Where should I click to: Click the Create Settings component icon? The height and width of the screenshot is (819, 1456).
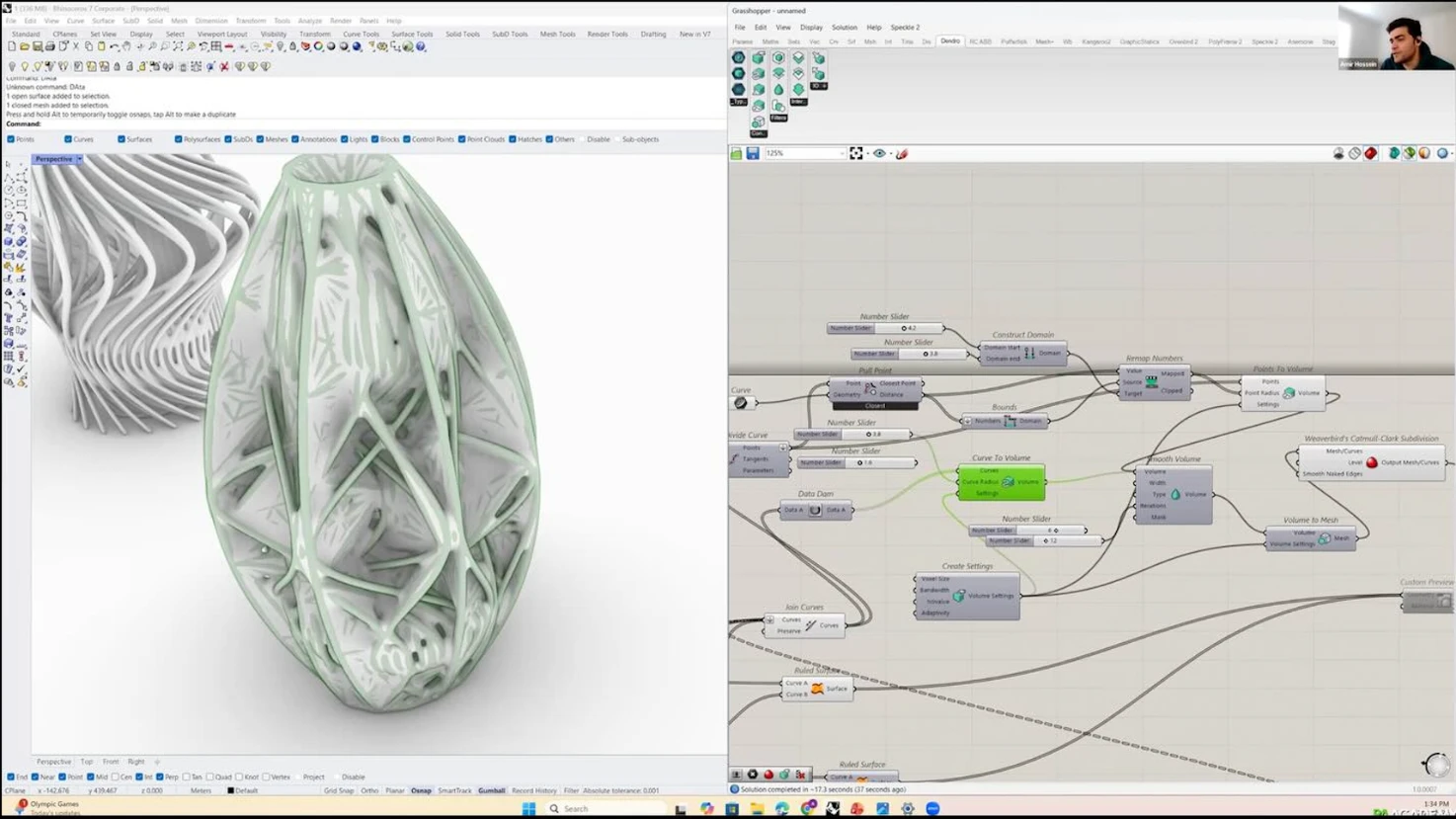click(958, 596)
